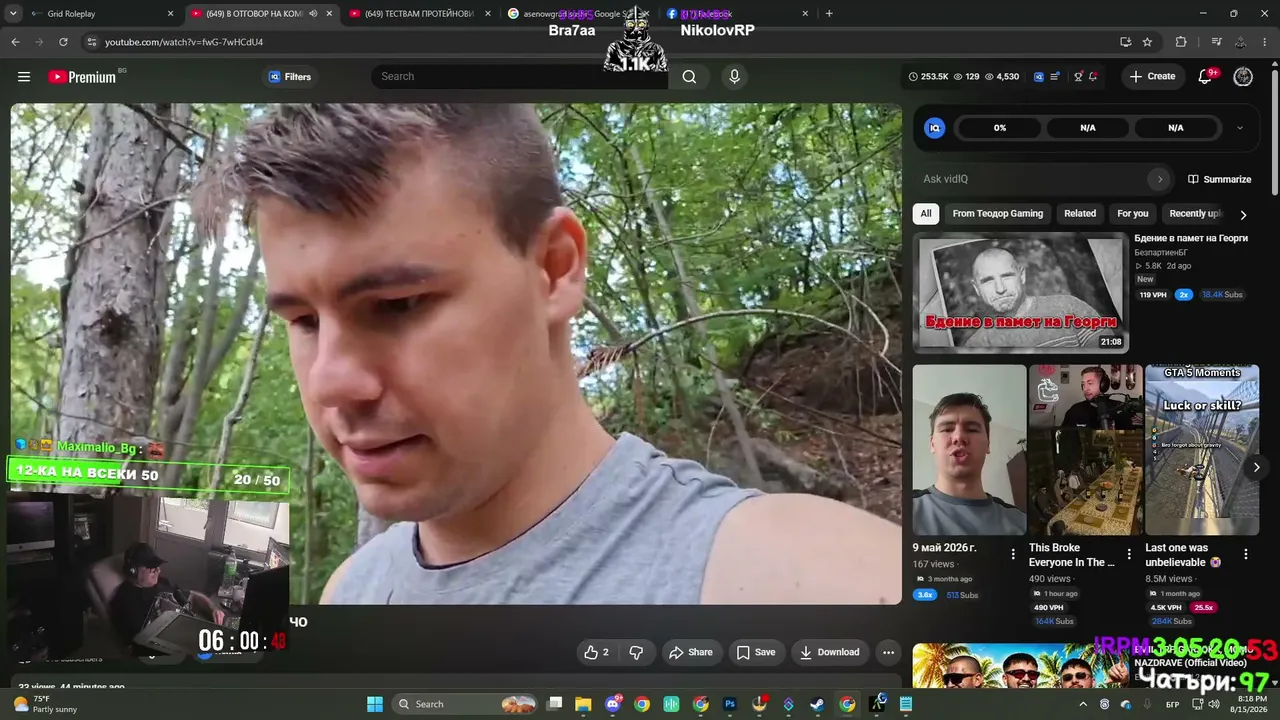Submit the Ask vidIQ arrow button

tap(1160, 179)
